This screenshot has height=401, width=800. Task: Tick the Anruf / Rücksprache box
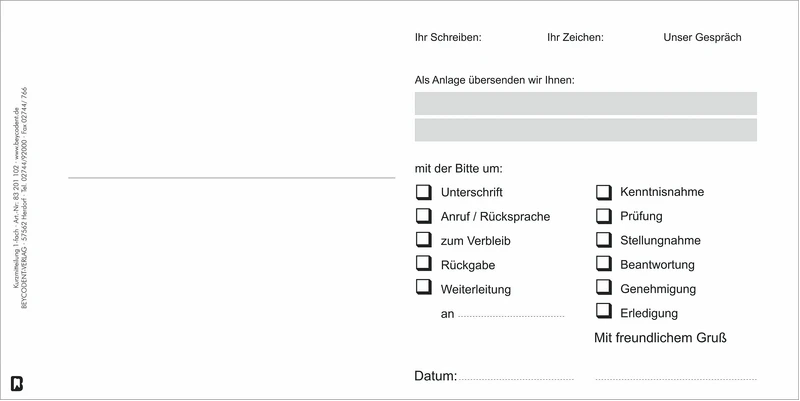(x=422, y=215)
